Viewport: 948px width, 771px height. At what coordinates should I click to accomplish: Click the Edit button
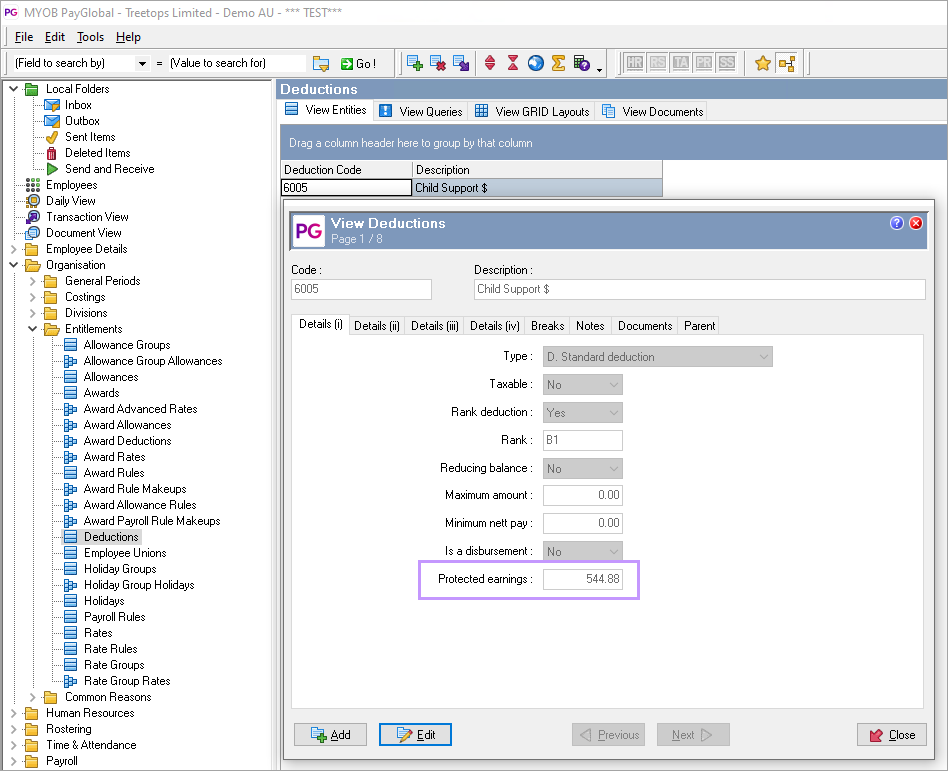[415, 735]
